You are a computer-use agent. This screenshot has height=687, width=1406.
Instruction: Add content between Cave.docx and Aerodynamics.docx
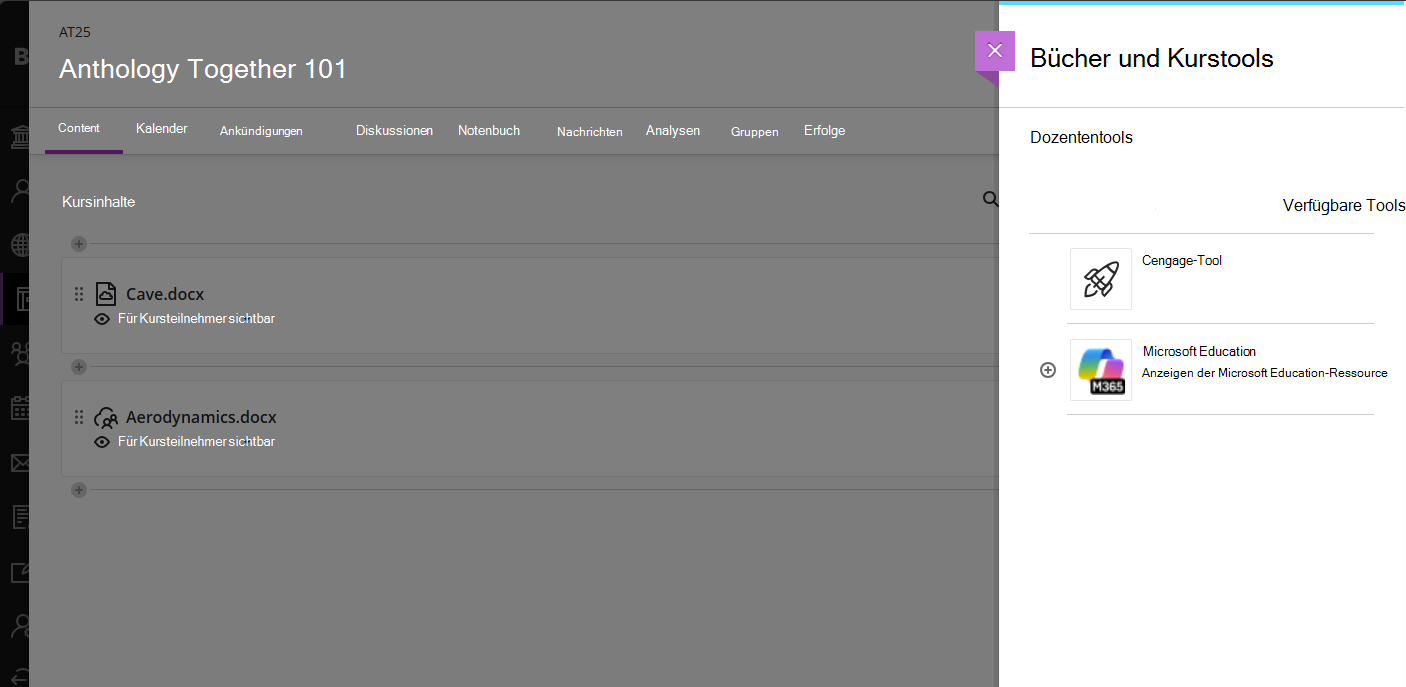pyautogui.click(x=79, y=367)
